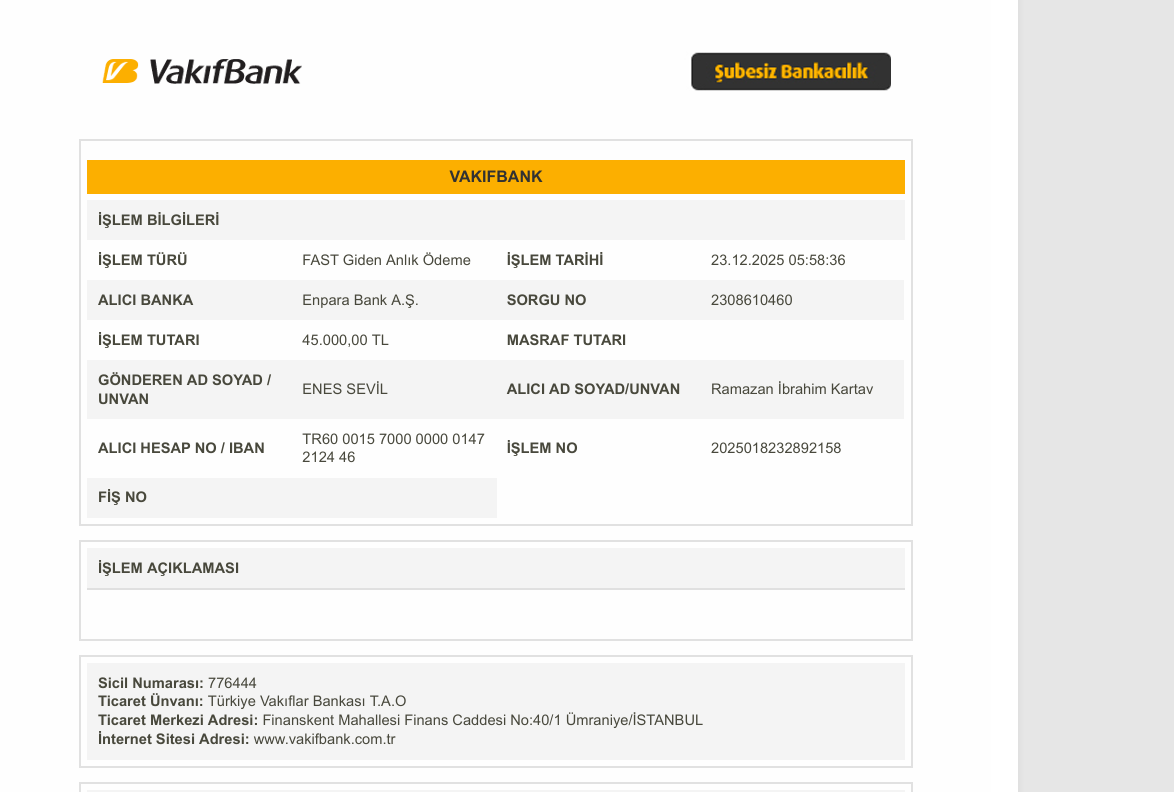
Task: Select the 'FAST Giden Anlık Ödeme' value
Action: pyautogui.click(x=386, y=260)
